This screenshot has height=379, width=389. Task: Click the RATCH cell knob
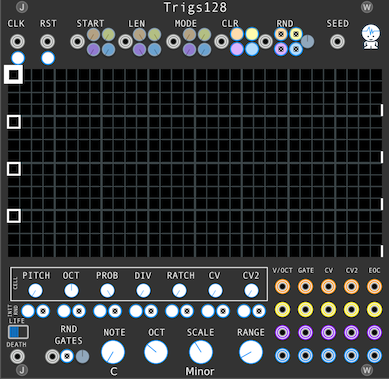(179, 291)
